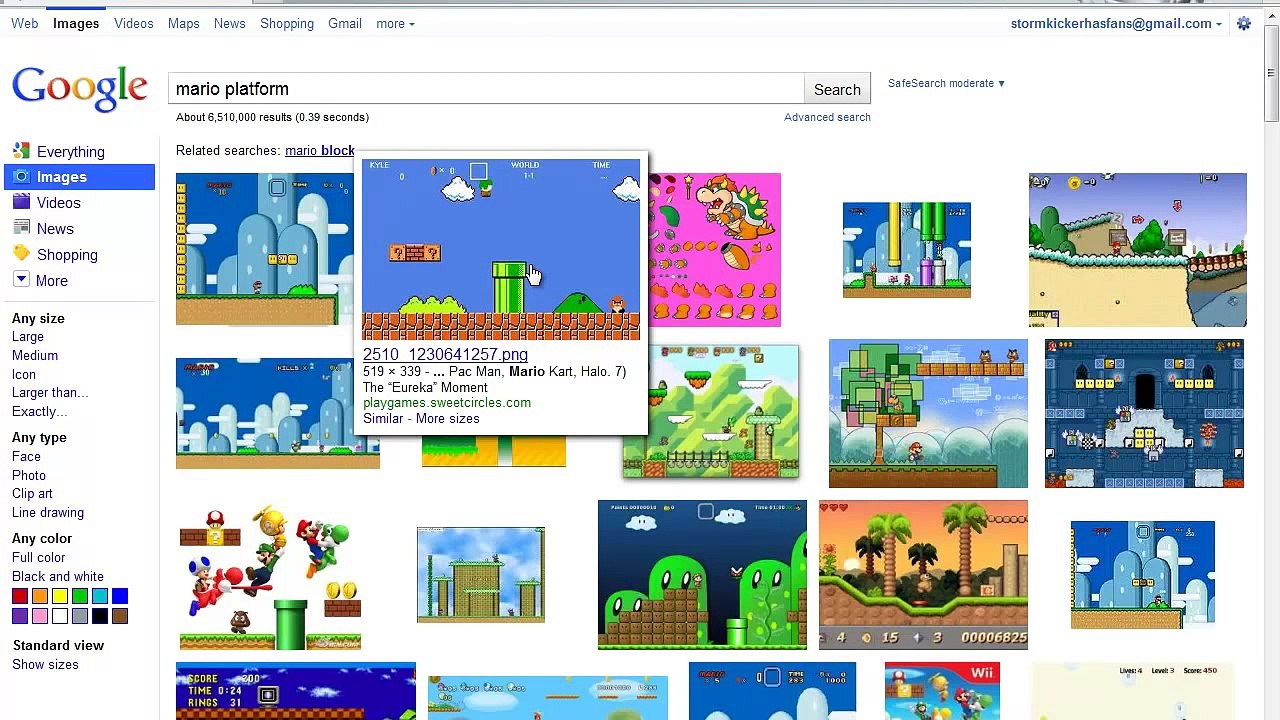Screen dimensions: 1280x720
Task: Open the blue castle level thumbnail
Action: point(1144,413)
